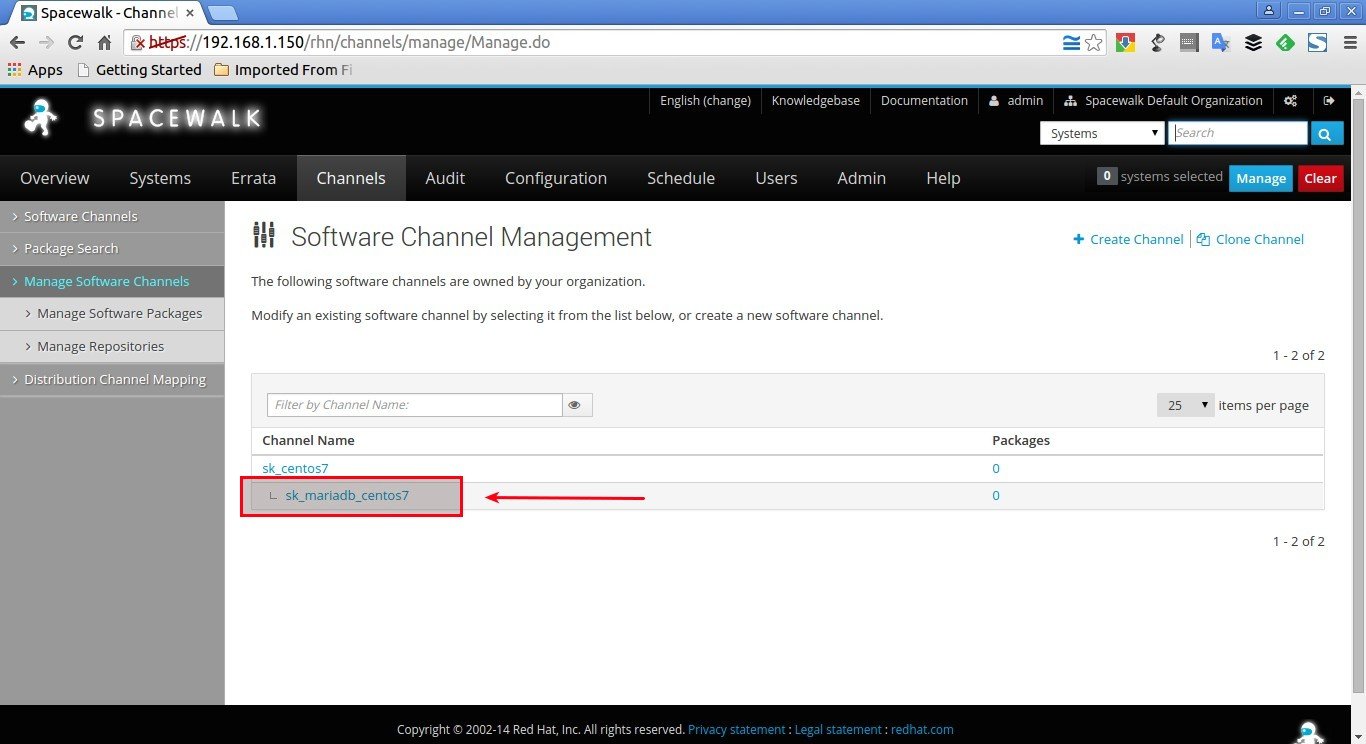Click the eye icon beside channel filter
The image size is (1366, 744).
[x=575, y=405]
